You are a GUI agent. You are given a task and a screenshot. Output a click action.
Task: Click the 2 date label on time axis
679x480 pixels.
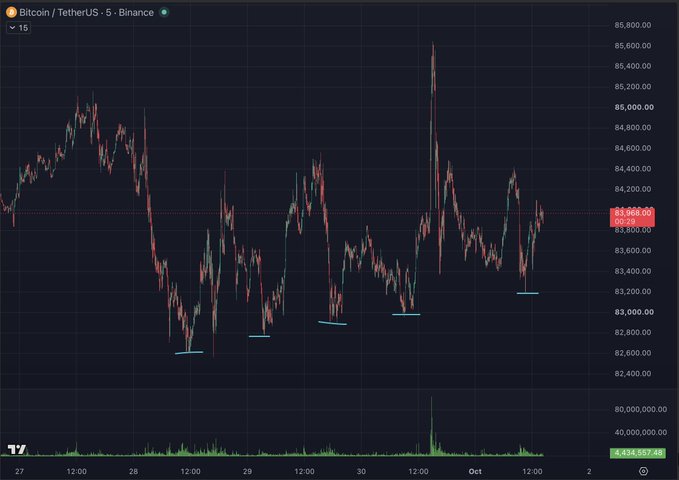click(589, 471)
